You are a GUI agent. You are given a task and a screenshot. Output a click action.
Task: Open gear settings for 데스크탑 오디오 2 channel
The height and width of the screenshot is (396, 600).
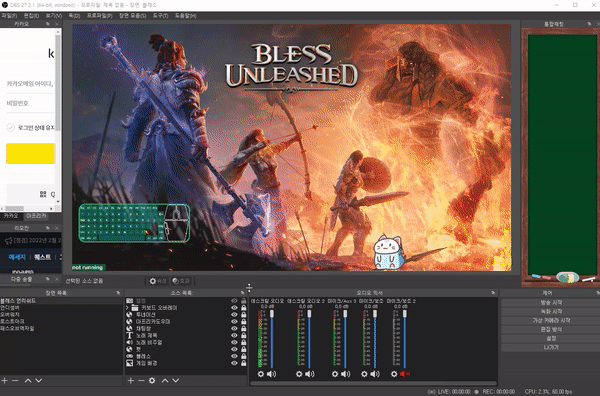299,374
